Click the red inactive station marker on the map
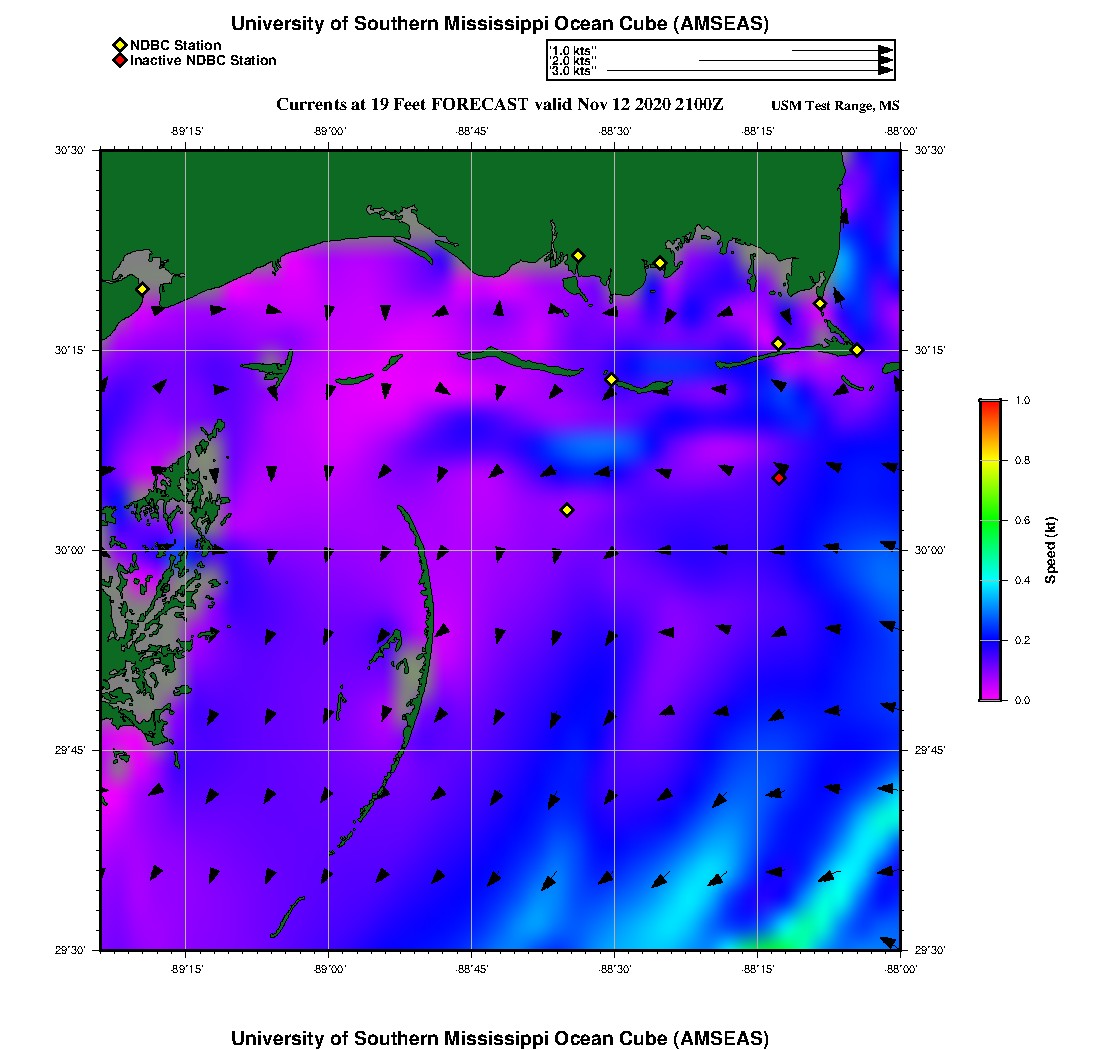 (779, 478)
